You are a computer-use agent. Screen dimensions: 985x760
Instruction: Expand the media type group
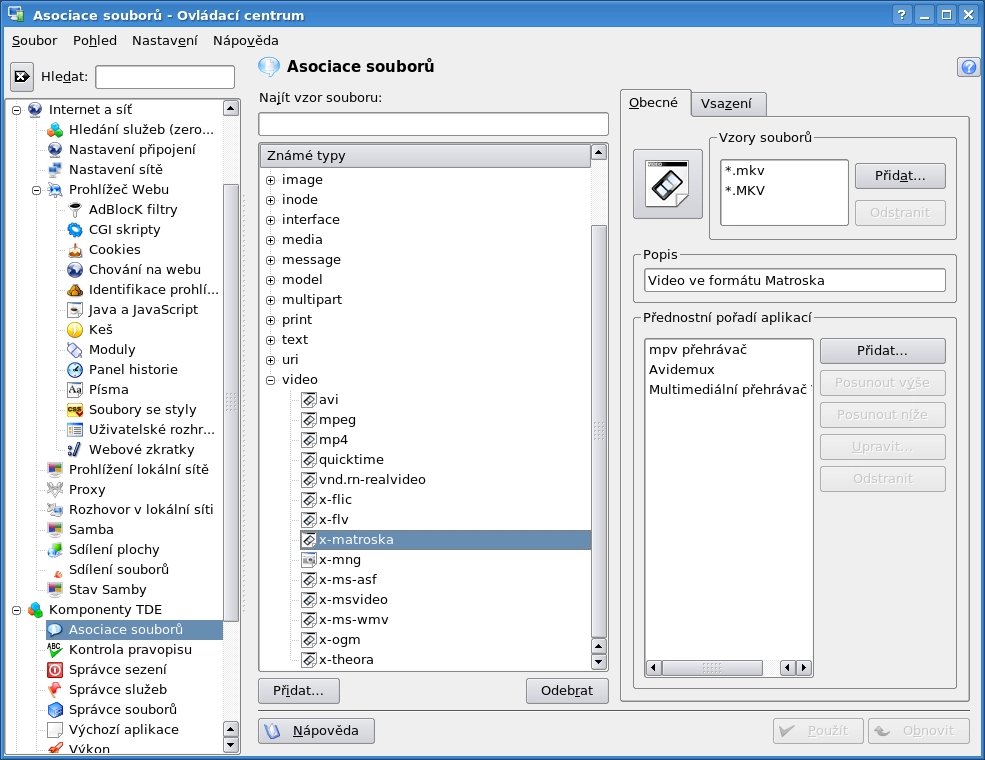(270, 240)
